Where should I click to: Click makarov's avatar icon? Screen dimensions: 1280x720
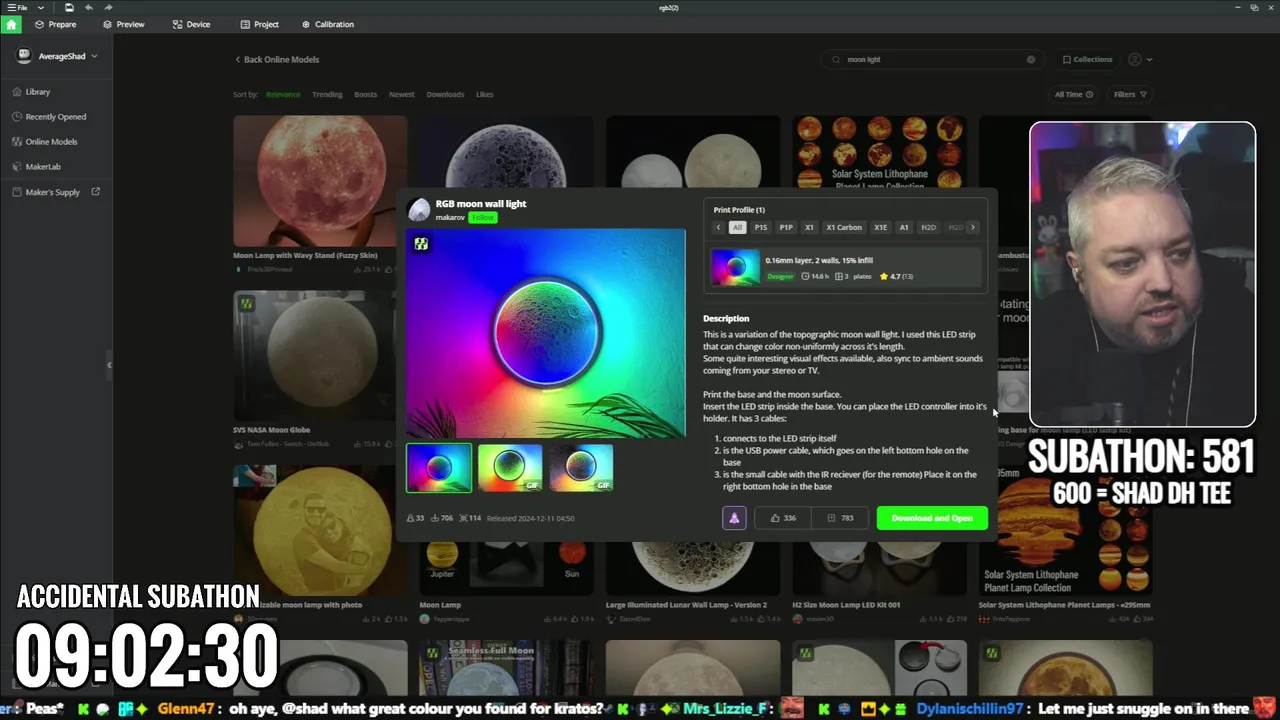pos(419,209)
